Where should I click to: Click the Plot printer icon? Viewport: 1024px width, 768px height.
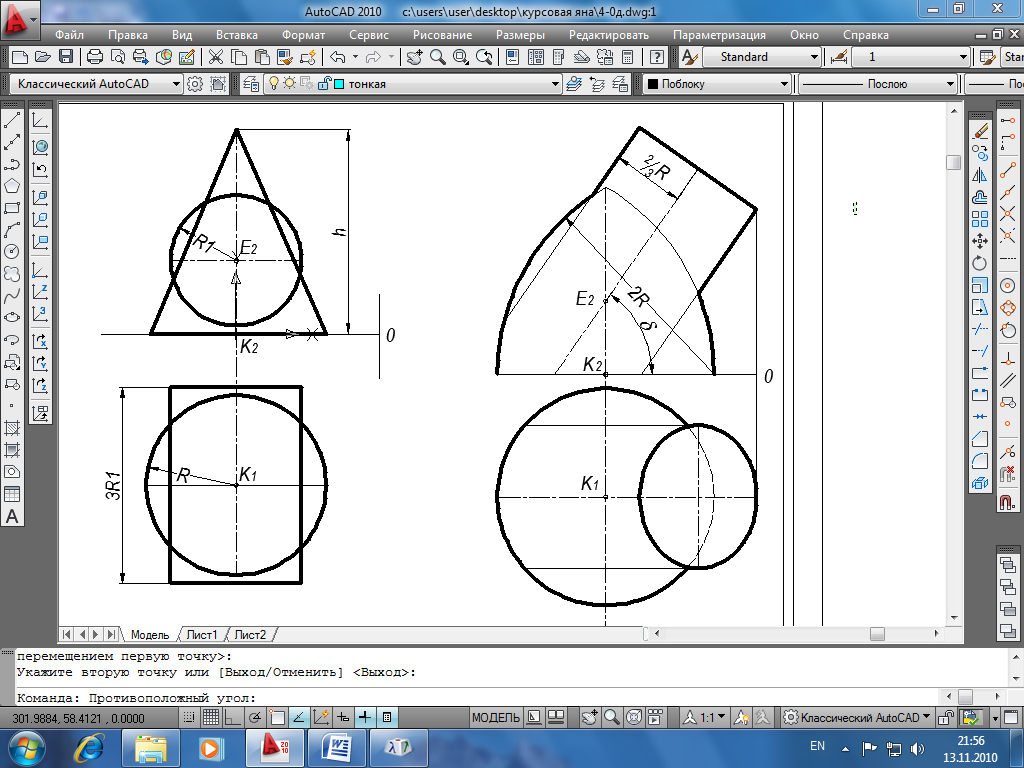95,57
